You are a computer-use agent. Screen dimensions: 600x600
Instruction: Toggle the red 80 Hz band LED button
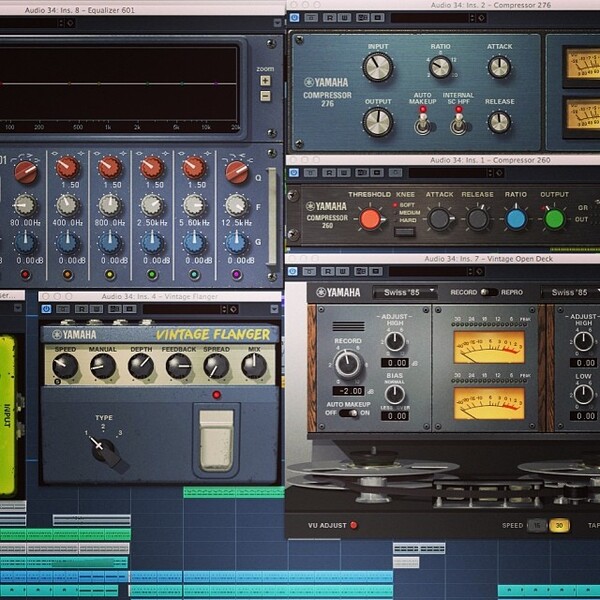tap(25, 274)
